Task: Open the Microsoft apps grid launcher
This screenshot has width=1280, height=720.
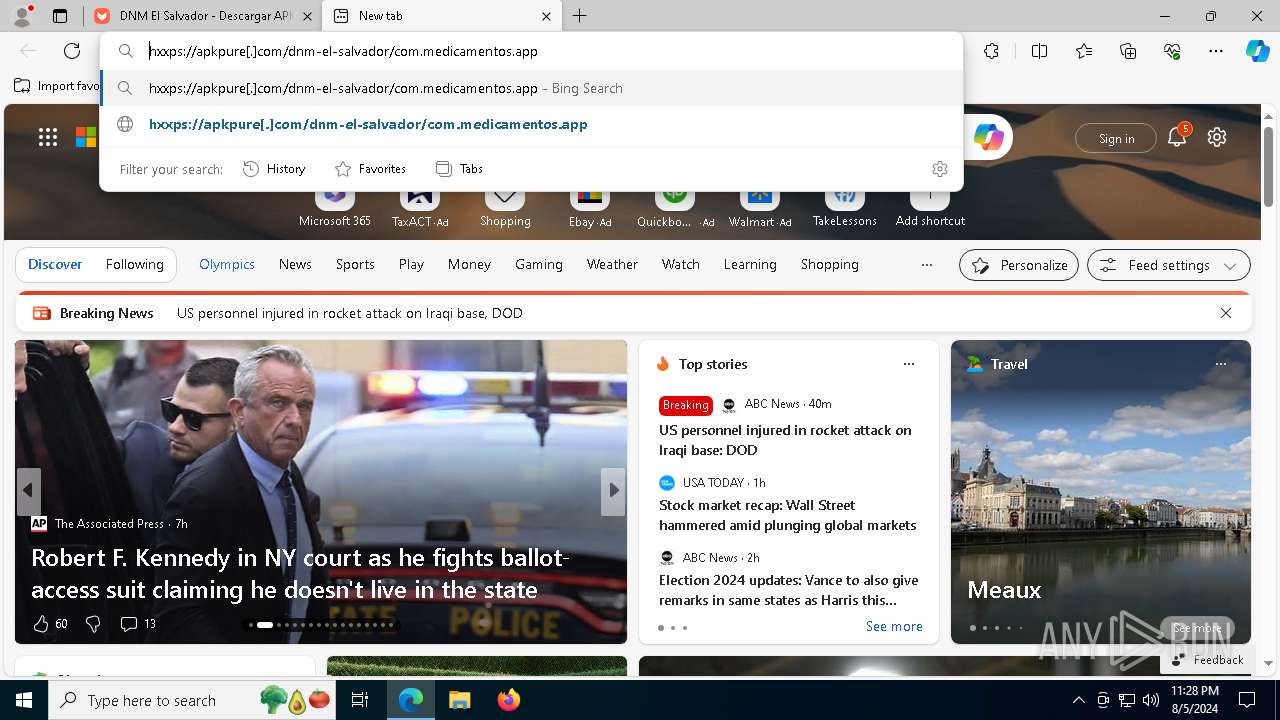Action: [48, 137]
